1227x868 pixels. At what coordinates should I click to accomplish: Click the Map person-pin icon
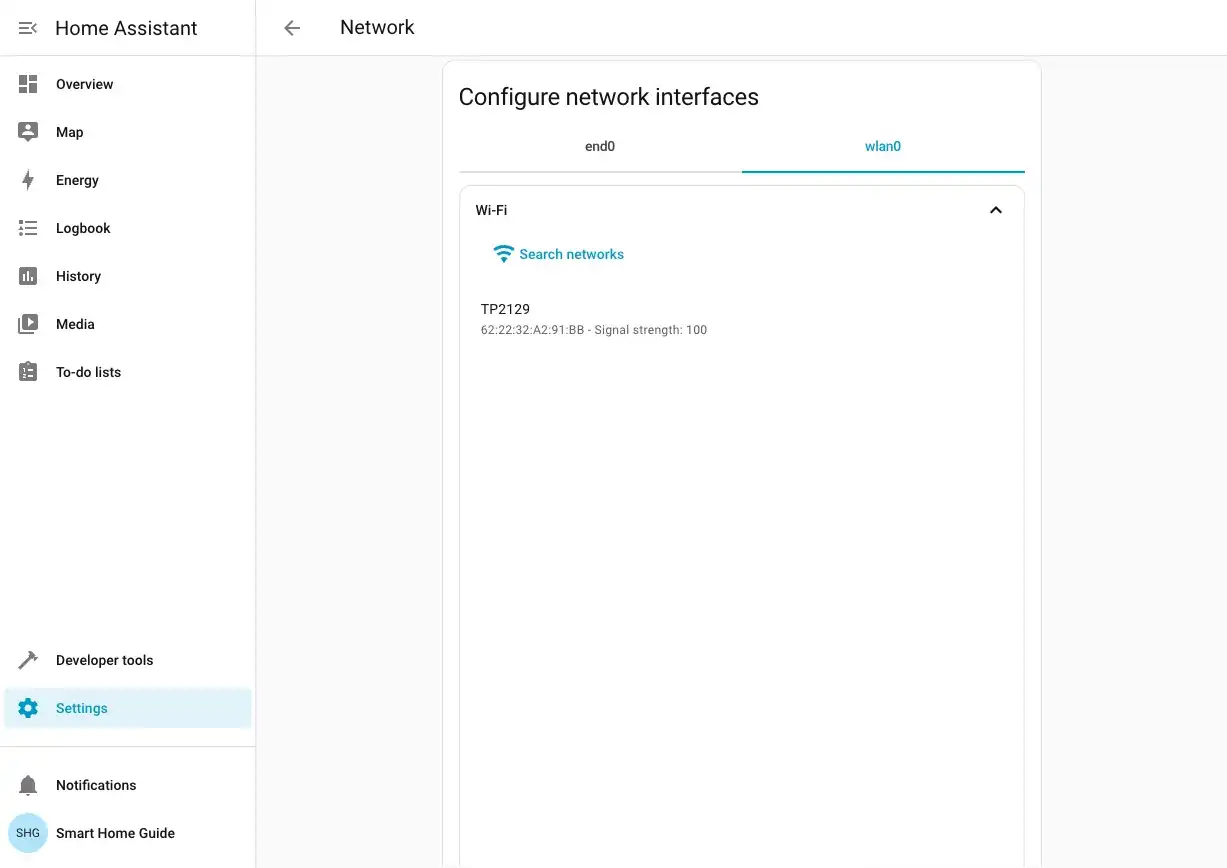(28, 132)
